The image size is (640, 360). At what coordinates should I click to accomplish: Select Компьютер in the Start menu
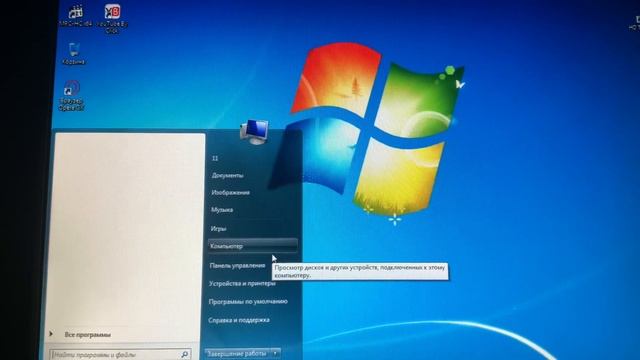253,246
